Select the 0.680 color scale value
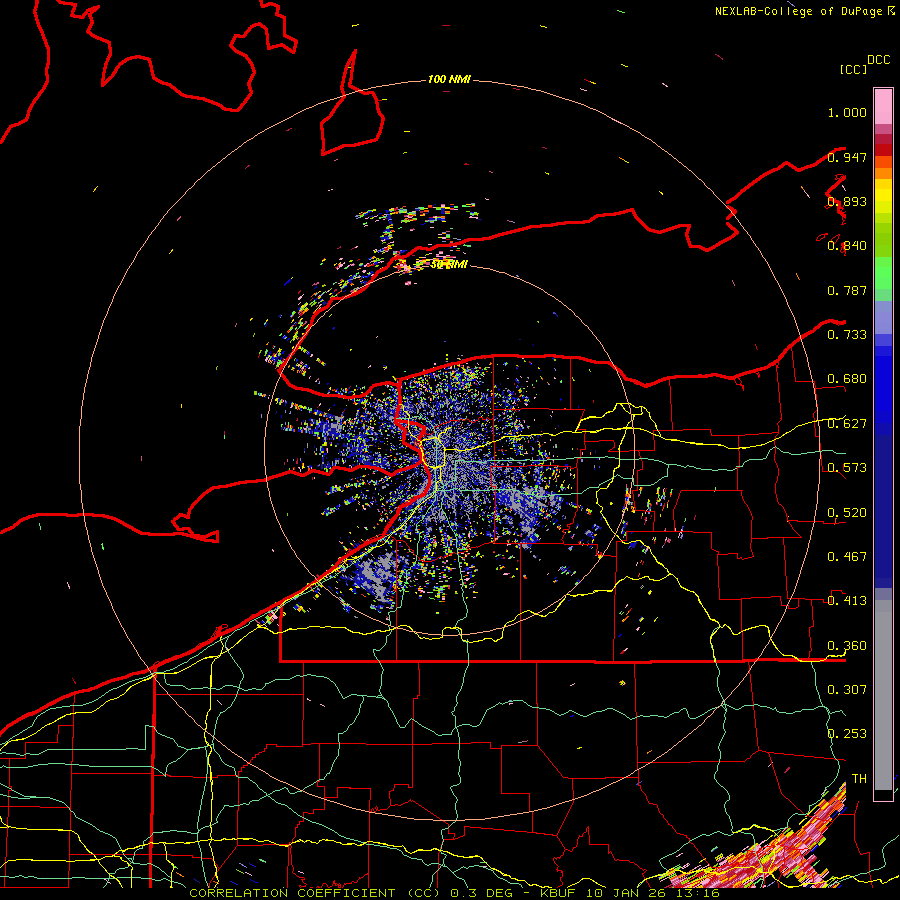Viewport: 900px width, 900px height. point(847,379)
